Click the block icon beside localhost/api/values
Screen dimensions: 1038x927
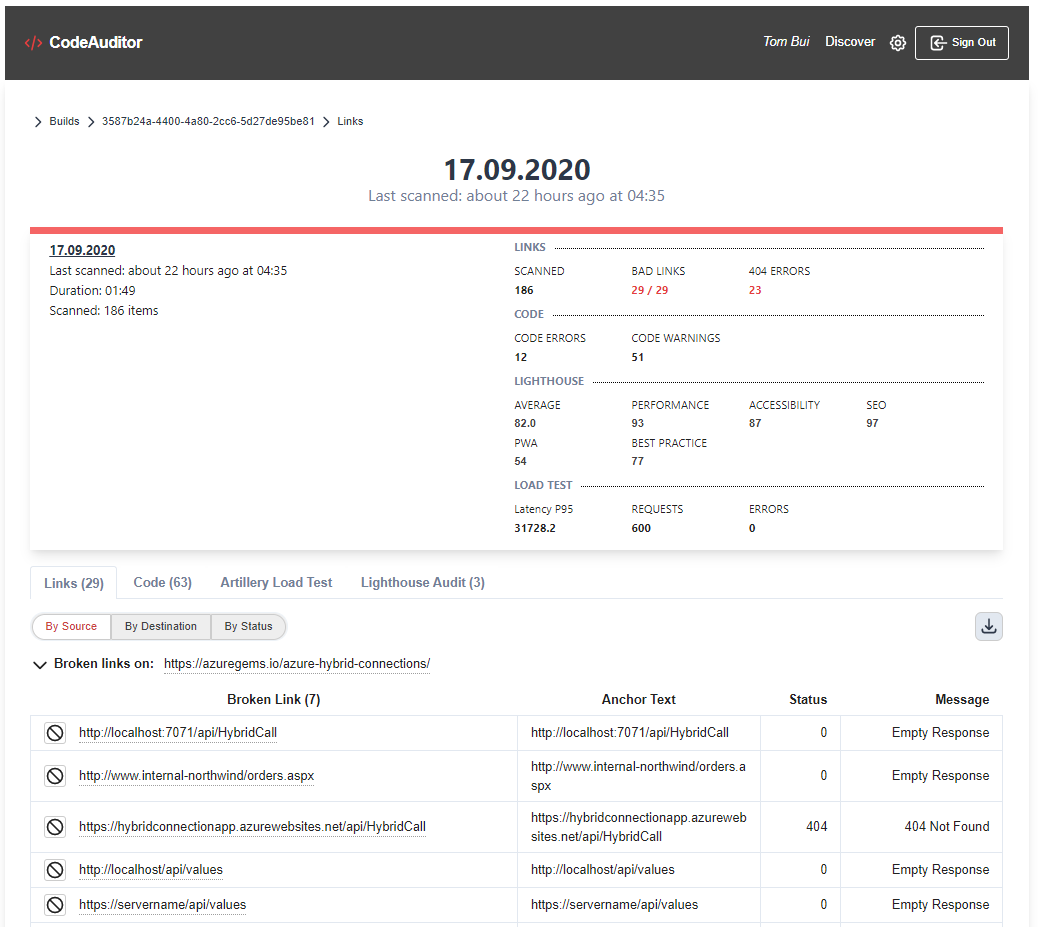coord(54,869)
